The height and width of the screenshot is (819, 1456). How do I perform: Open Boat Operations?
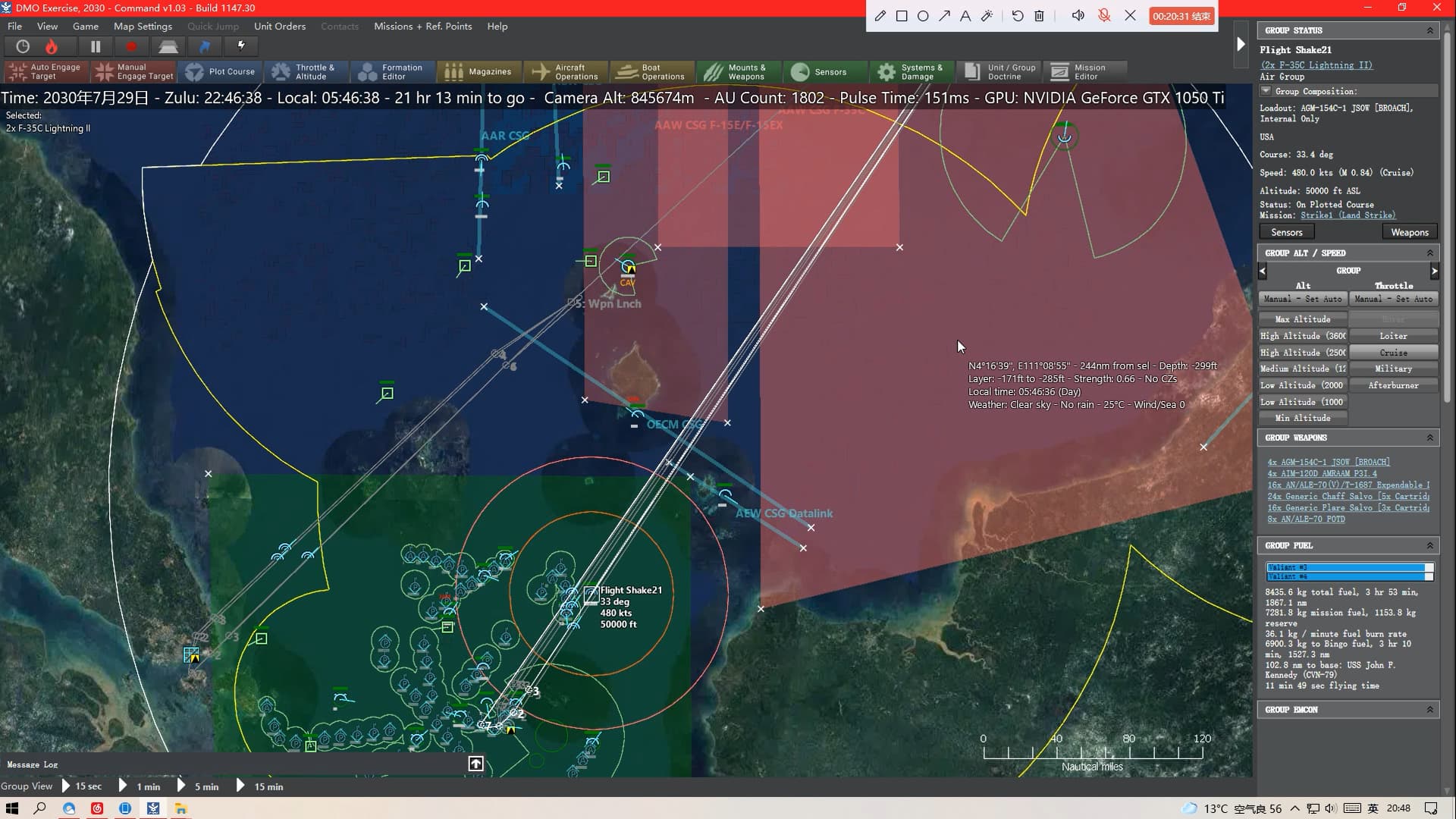tap(653, 72)
